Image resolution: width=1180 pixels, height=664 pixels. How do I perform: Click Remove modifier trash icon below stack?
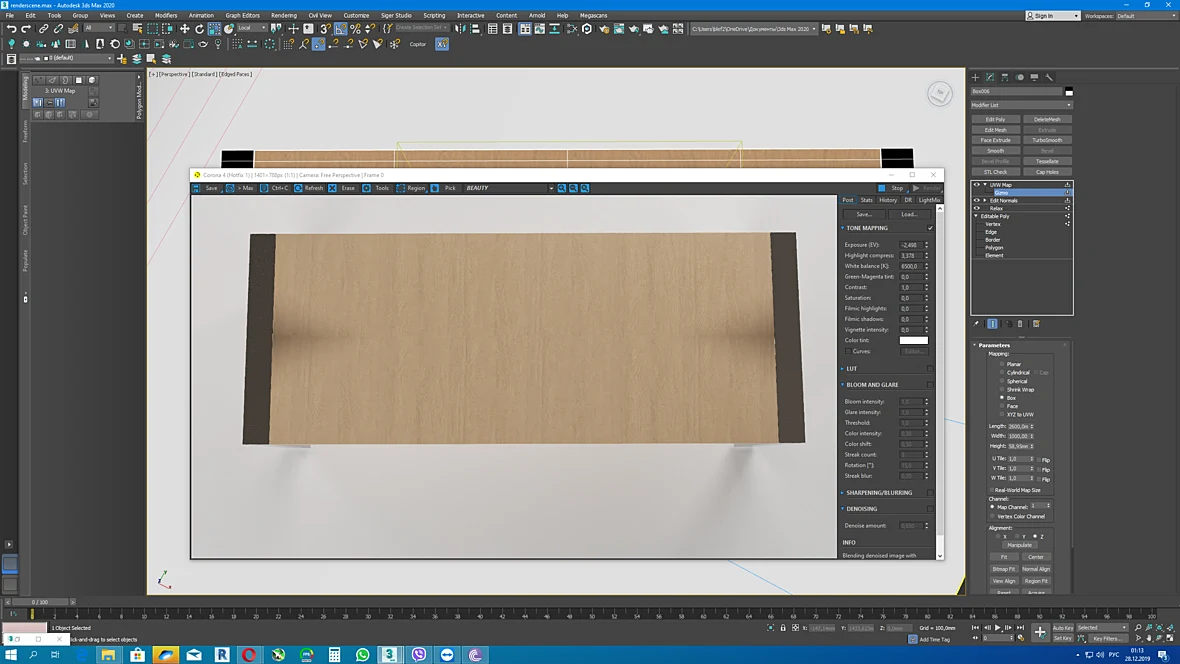click(1020, 324)
